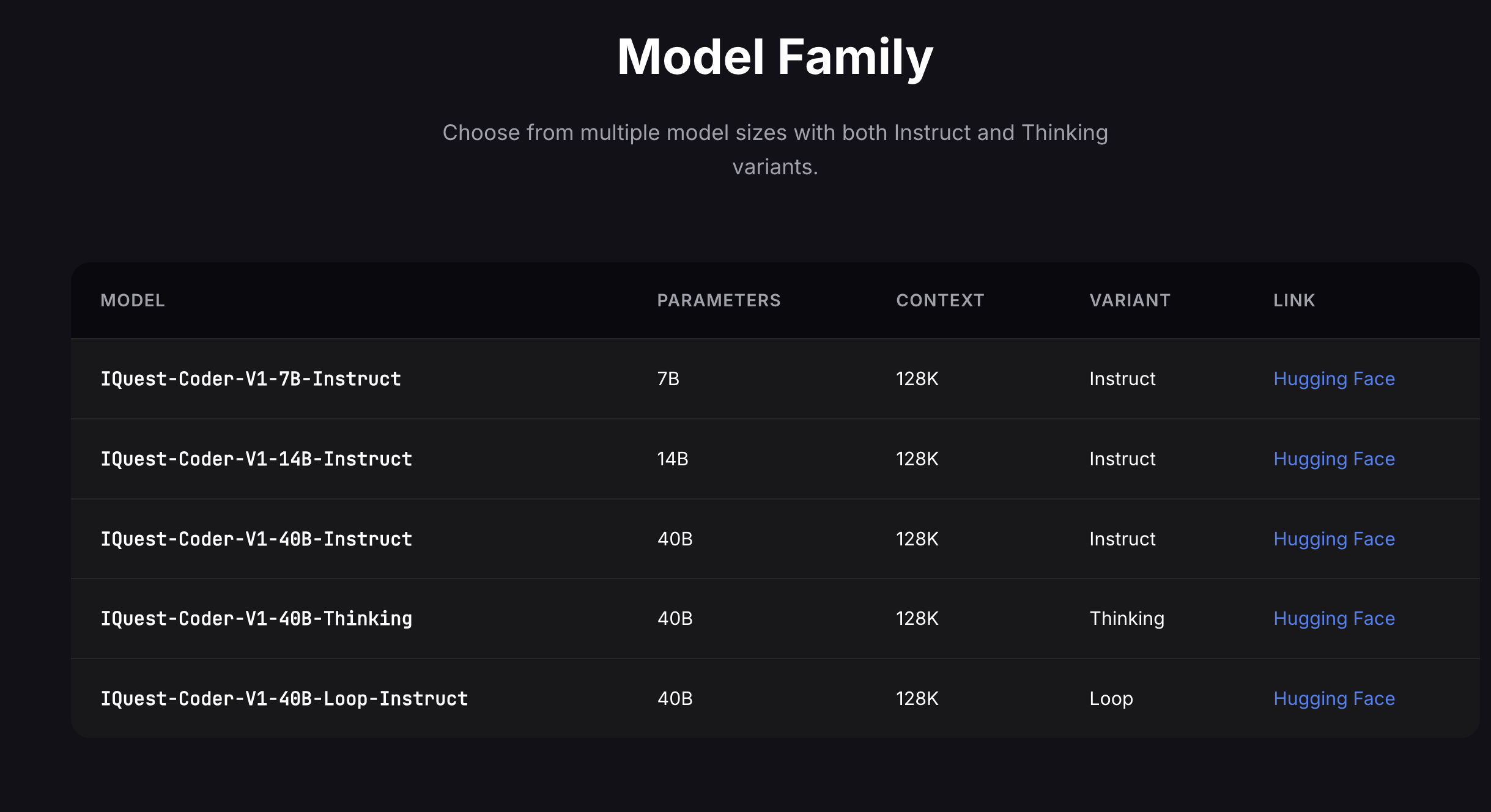The image size is (1491, 812).
Task: Click the MODEL column header
Action: point(133,300)
